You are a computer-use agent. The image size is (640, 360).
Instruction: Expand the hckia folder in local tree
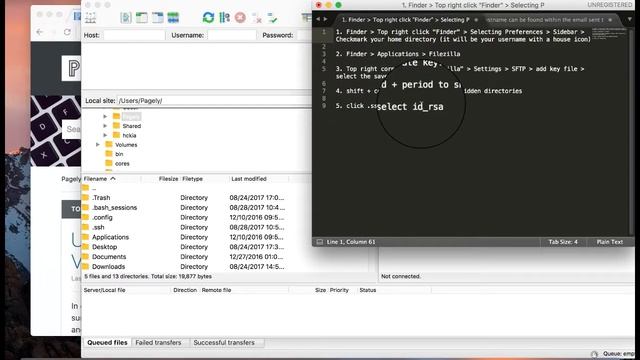click(x=105, y=136)
